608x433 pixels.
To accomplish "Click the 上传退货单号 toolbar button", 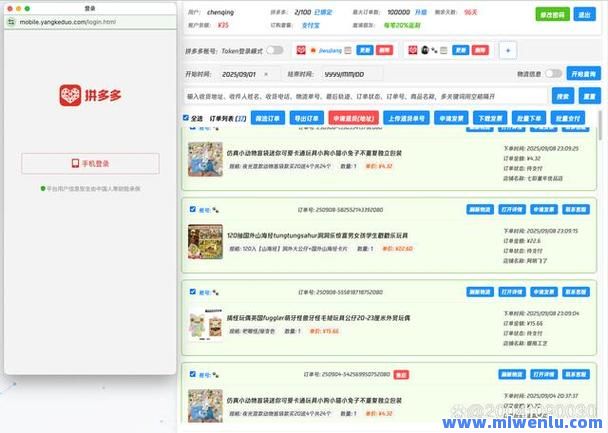I will click(x=406, y=118).
